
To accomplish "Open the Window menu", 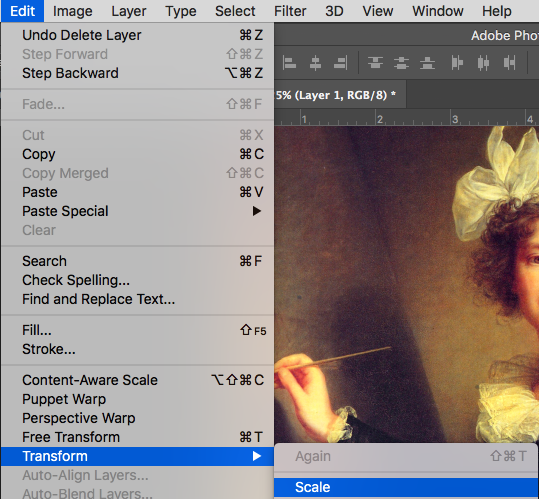I will tap(438, 11).
